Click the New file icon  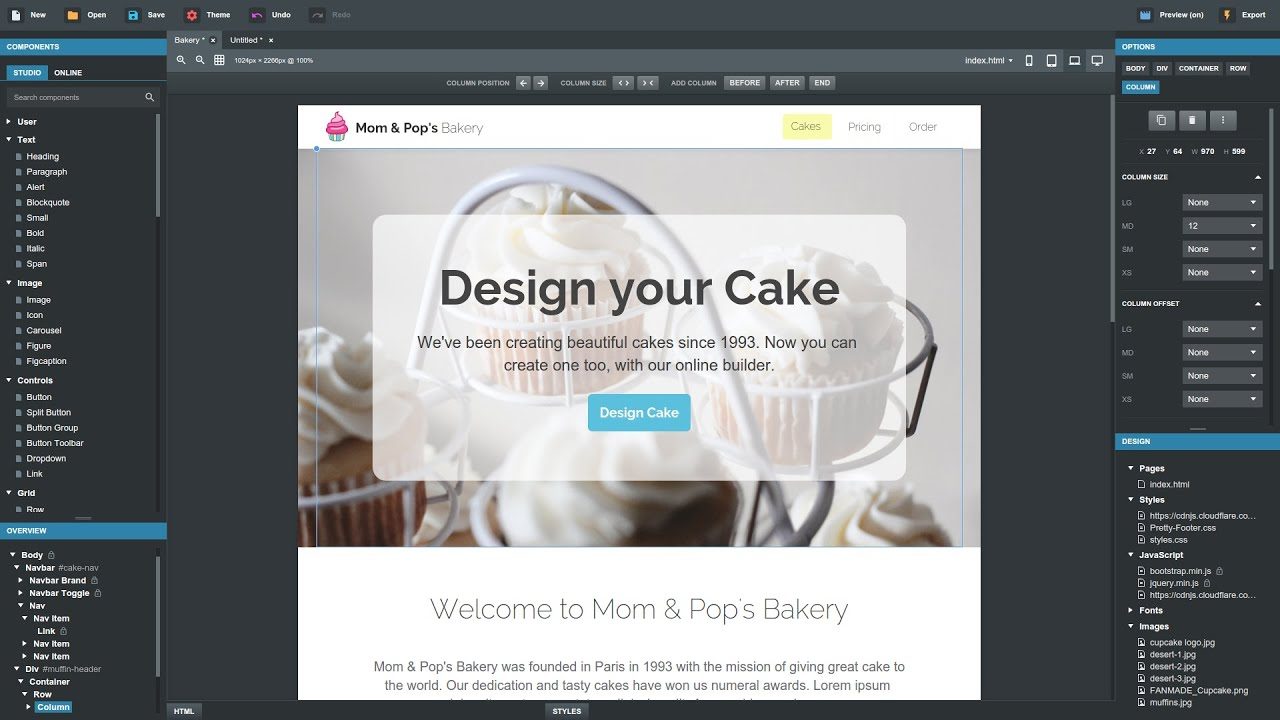pos(15,15)
